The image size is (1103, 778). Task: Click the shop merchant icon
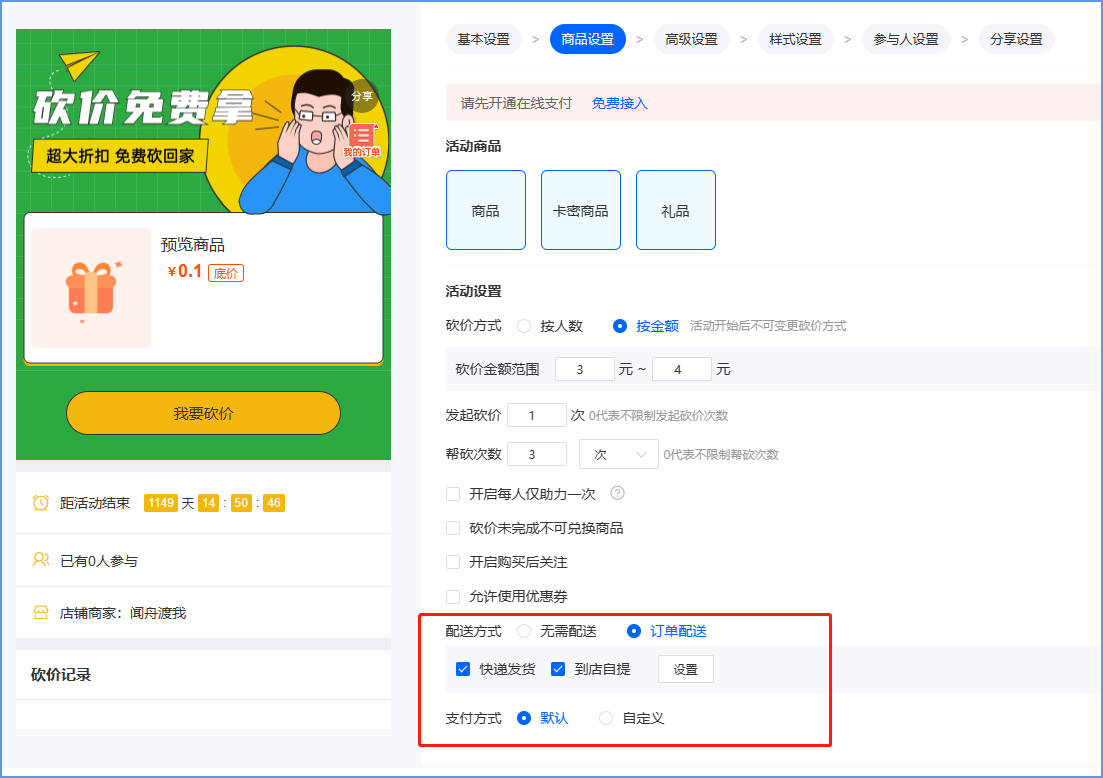tap(41, 612)
